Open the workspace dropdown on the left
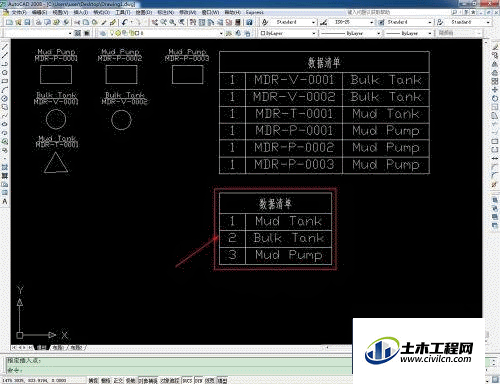The width and height of the screenshot is (500, 384). [70, 33]
